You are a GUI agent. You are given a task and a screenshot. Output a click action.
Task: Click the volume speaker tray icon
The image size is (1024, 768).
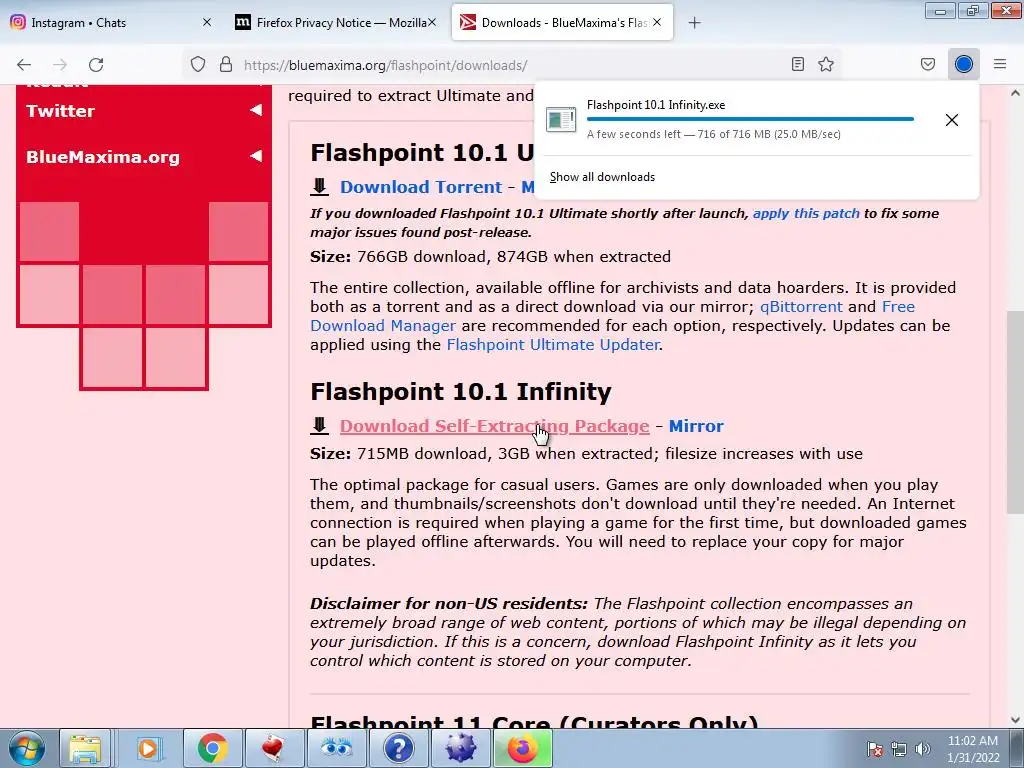click(x=922, y=749)
